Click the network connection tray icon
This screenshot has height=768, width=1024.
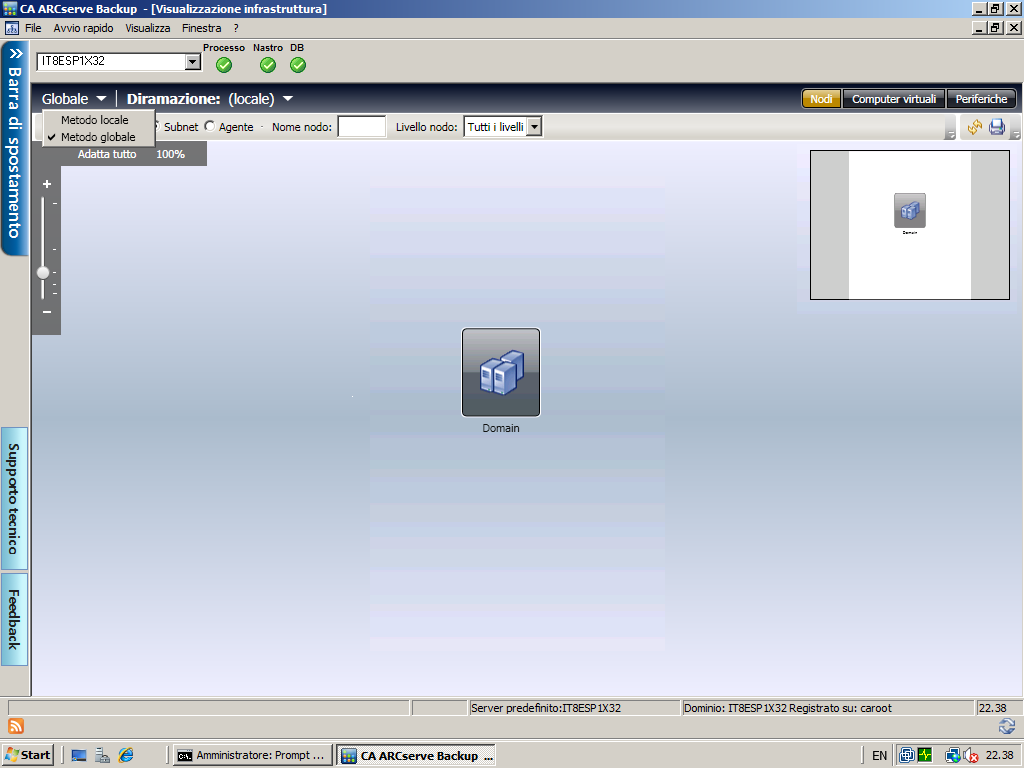pyautogui.click(x=953, y=756)
